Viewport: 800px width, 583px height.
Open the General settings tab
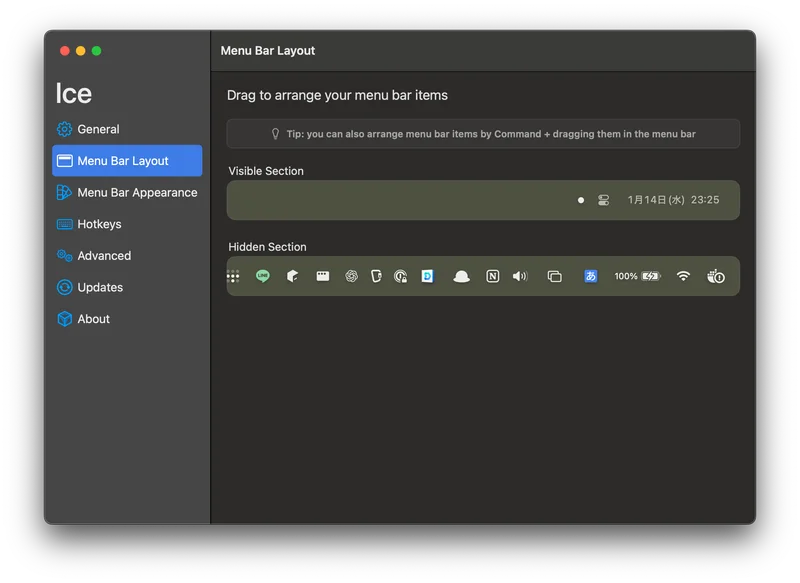tap(98, 129)
